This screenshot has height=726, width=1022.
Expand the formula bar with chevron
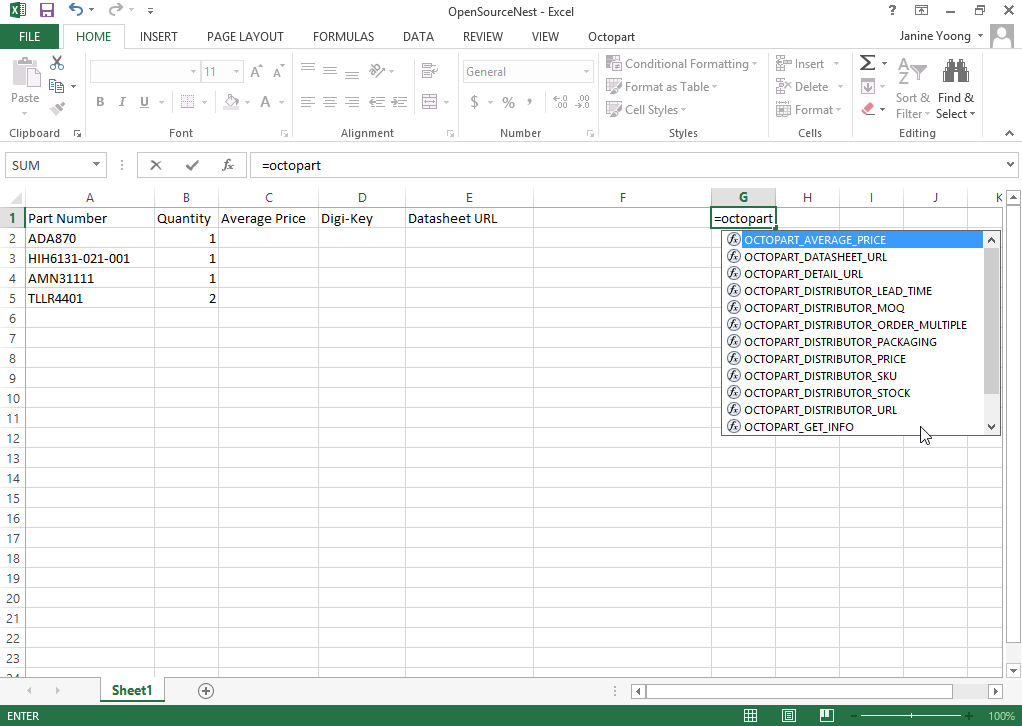point(1010,165)
